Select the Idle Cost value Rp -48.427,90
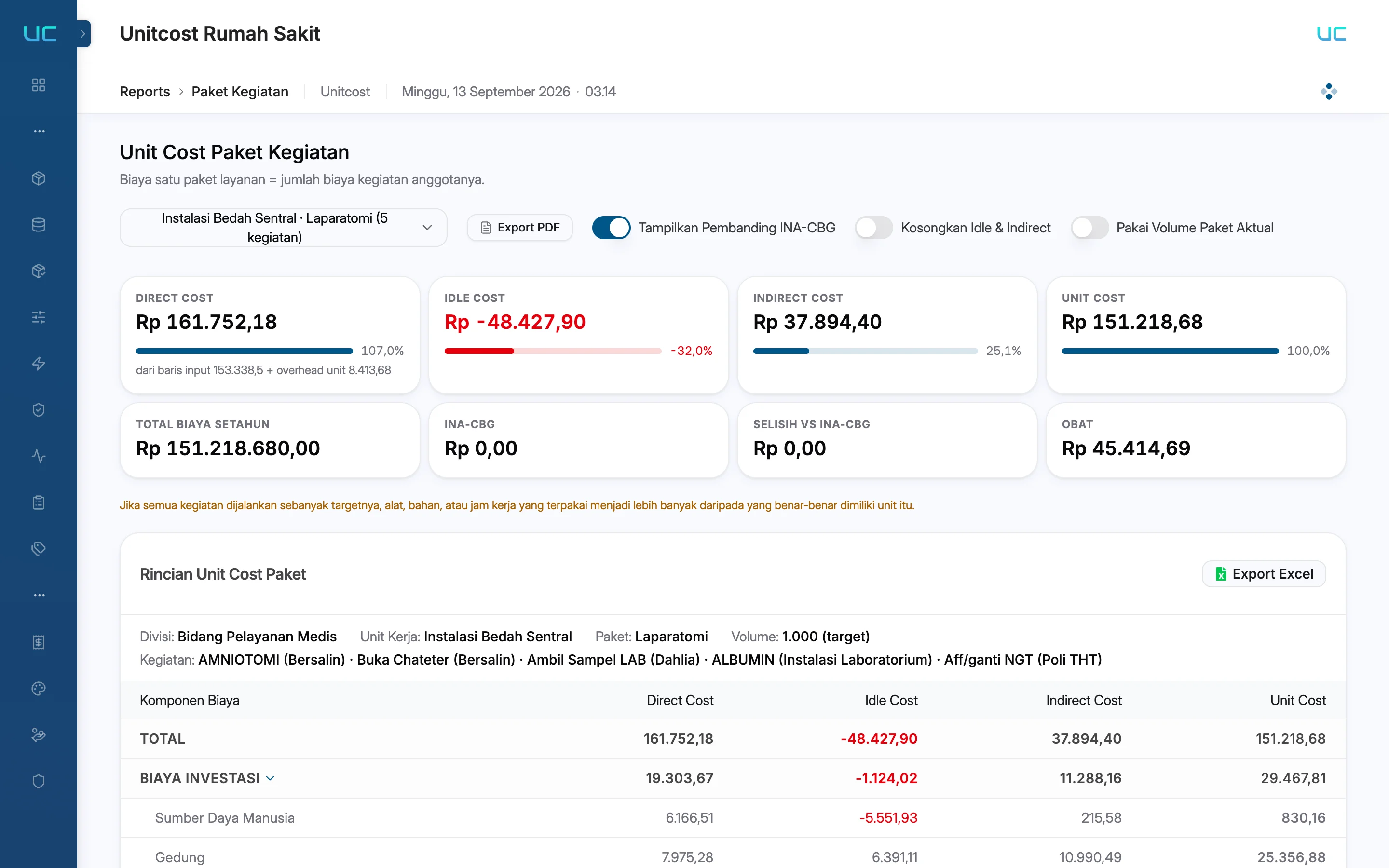The width and height of the screenshot is (1389, 868). coord(515,322)
